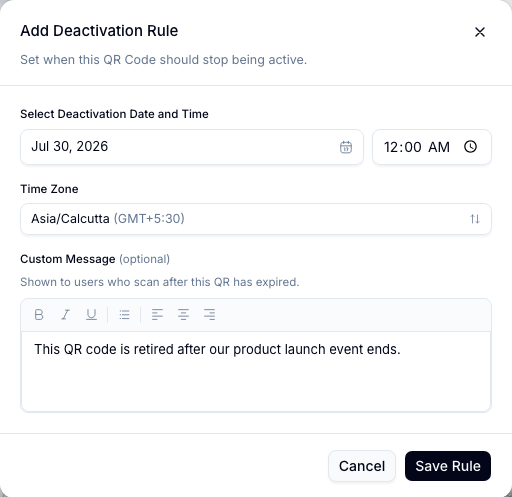512x497 pixels.
Task: Select the hour value 12 in time
Action: (392, 147)
